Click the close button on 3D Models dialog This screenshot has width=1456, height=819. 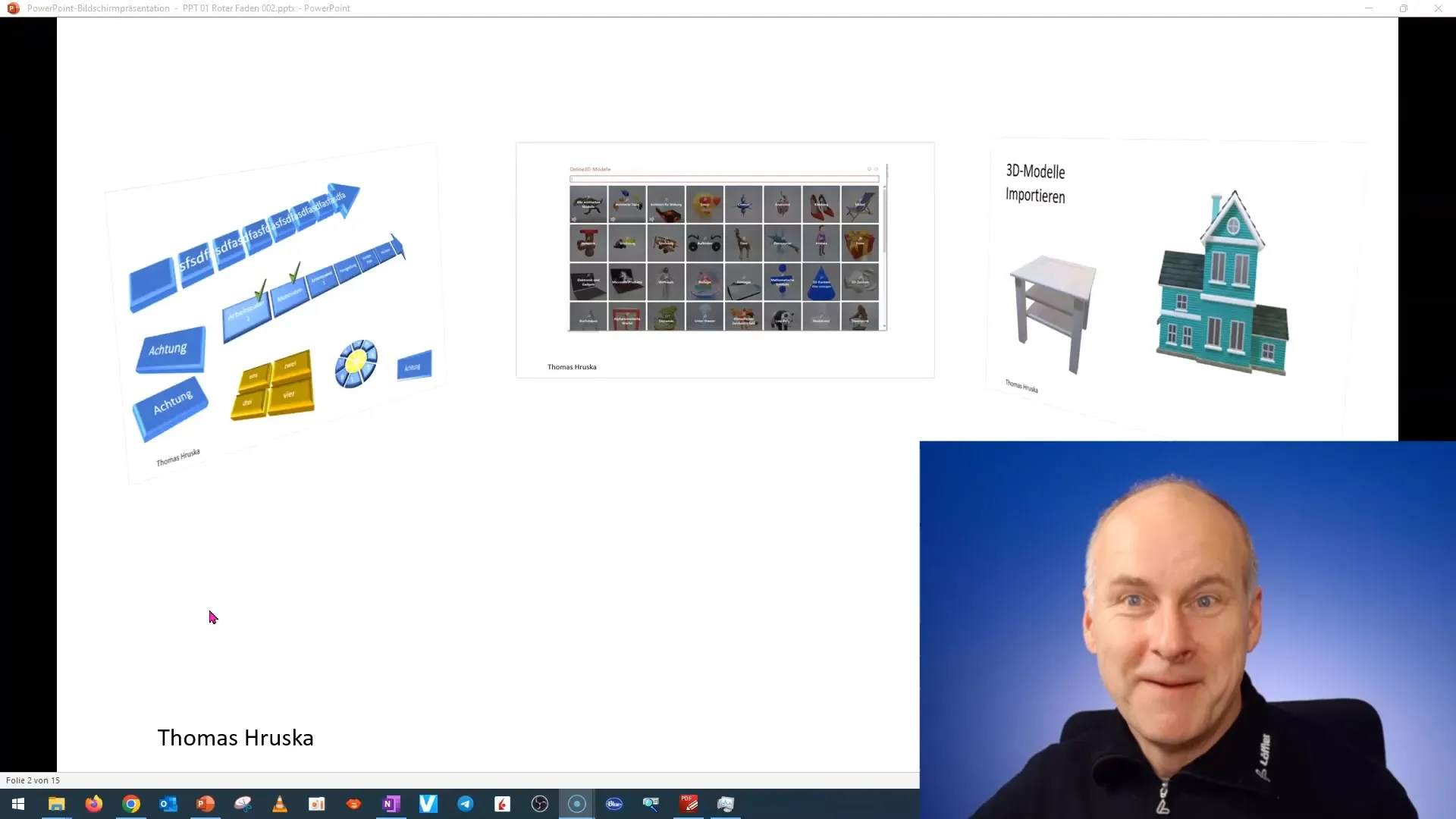coord(876,168)
